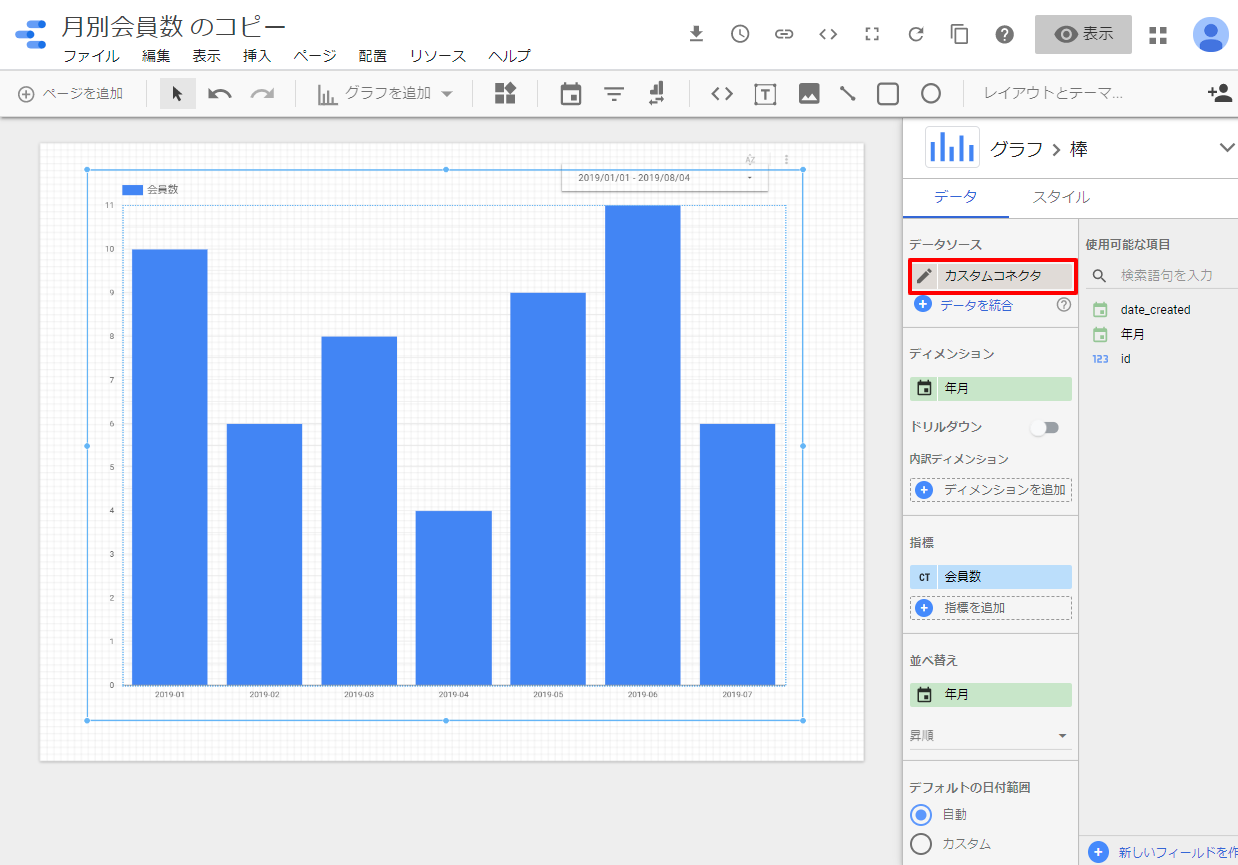Select the 自動 date range radio button
Screen dimensions: 1238x865
click(x=922, y=815)
